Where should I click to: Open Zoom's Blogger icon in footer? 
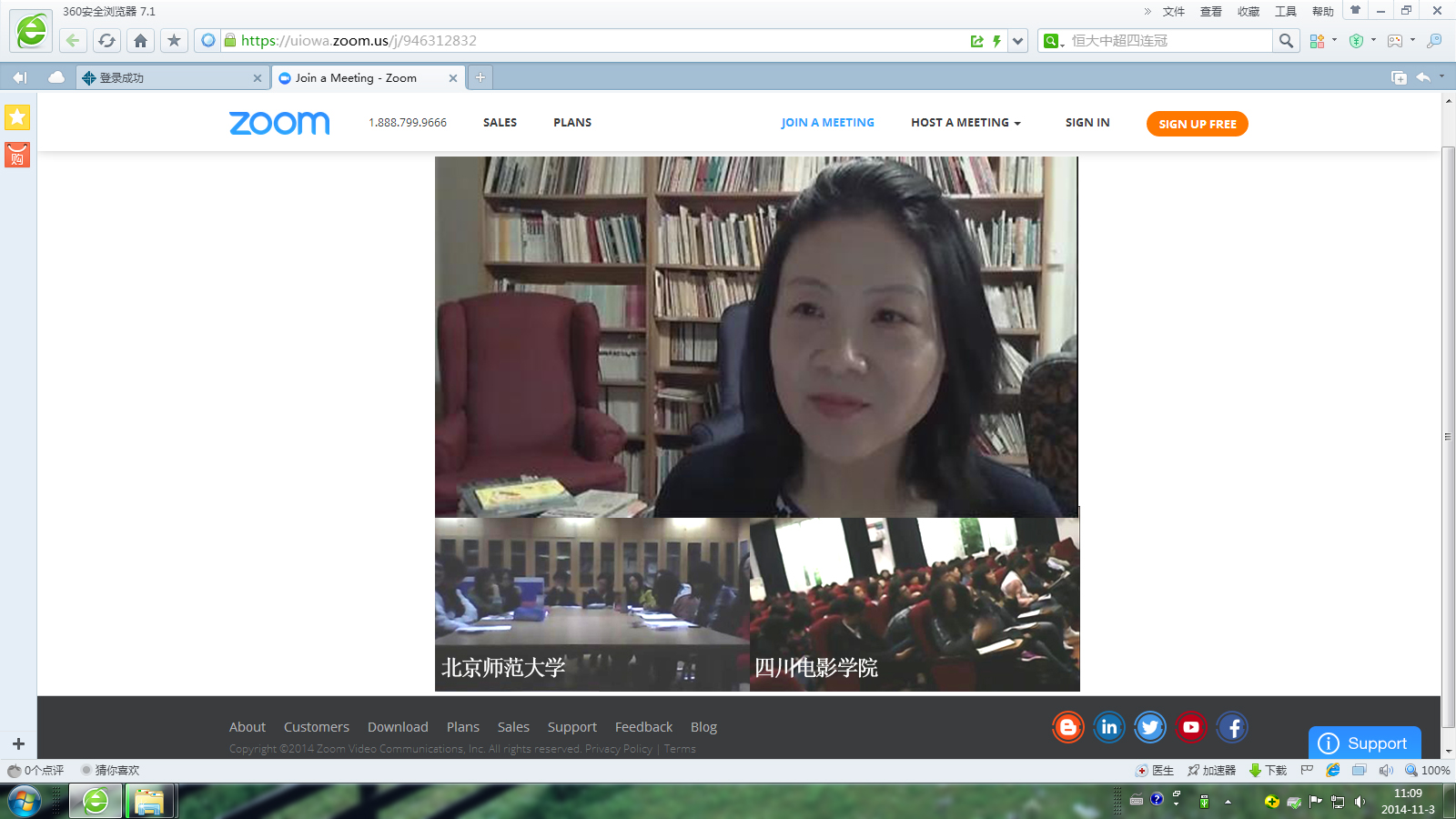[1067, 727]
